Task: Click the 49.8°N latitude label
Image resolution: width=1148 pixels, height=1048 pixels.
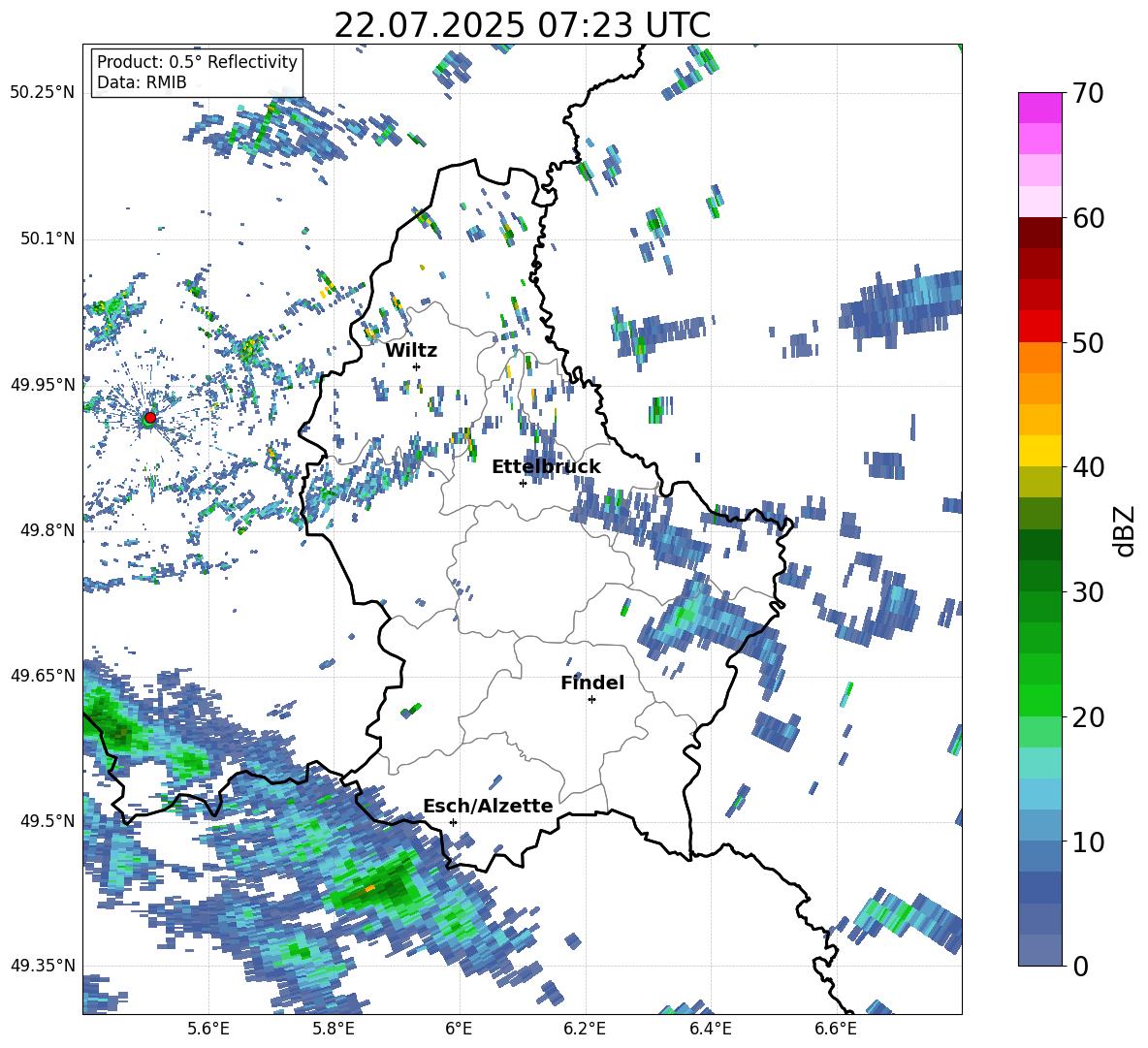Action: [47, 530]
